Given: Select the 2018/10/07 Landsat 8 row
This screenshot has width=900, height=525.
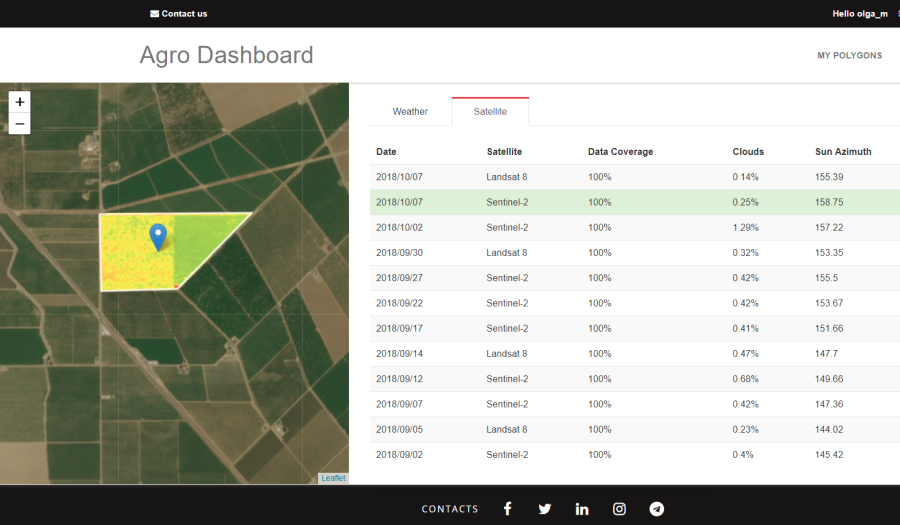Looking at the screenshot, I should [x=635, y=177].
